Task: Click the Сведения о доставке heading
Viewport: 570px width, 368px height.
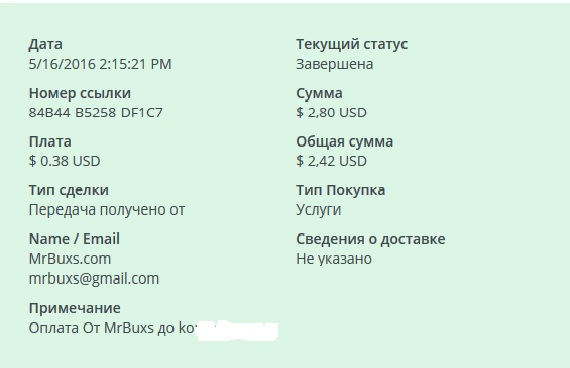Action: click(370, 239)
